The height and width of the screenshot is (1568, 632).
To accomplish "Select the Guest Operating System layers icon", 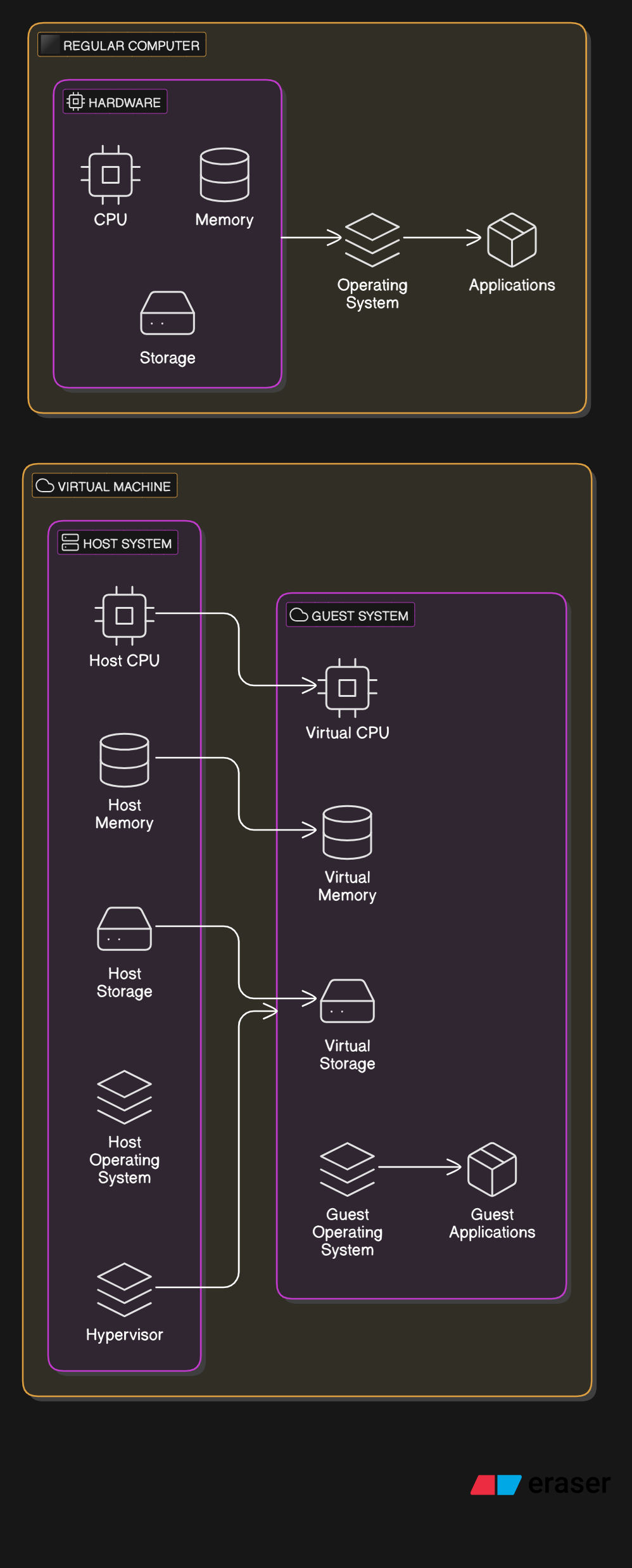I will click(x=347, y=1170).
